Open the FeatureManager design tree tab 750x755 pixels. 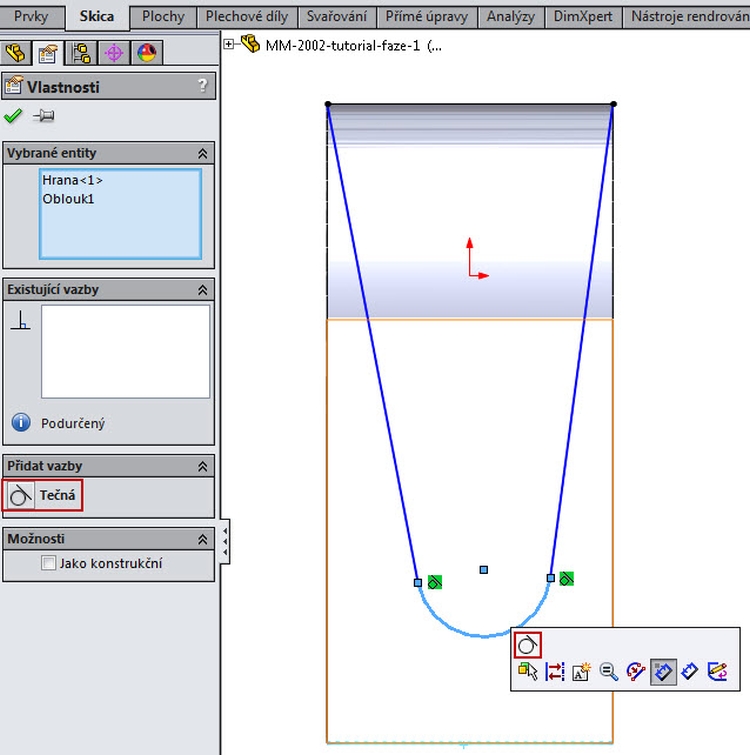[x=15, y=52]
